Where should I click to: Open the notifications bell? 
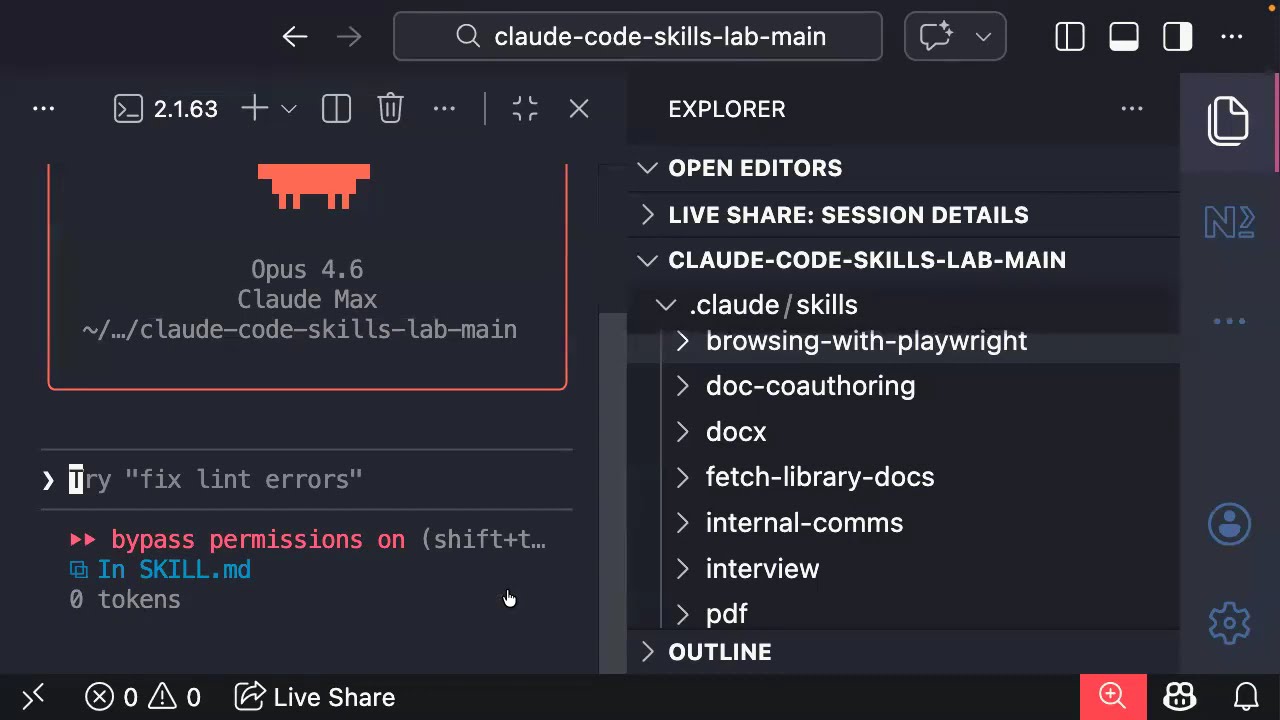[x=1246, y=696]
